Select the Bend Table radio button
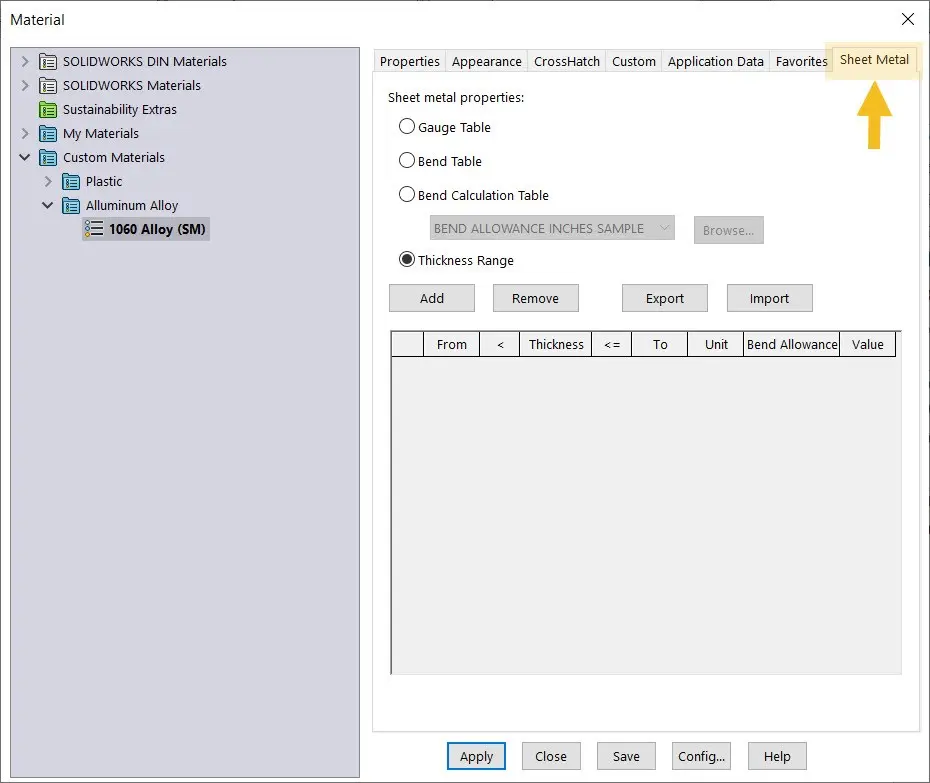This screenshot has height=783, width=930. coord(407,161)
